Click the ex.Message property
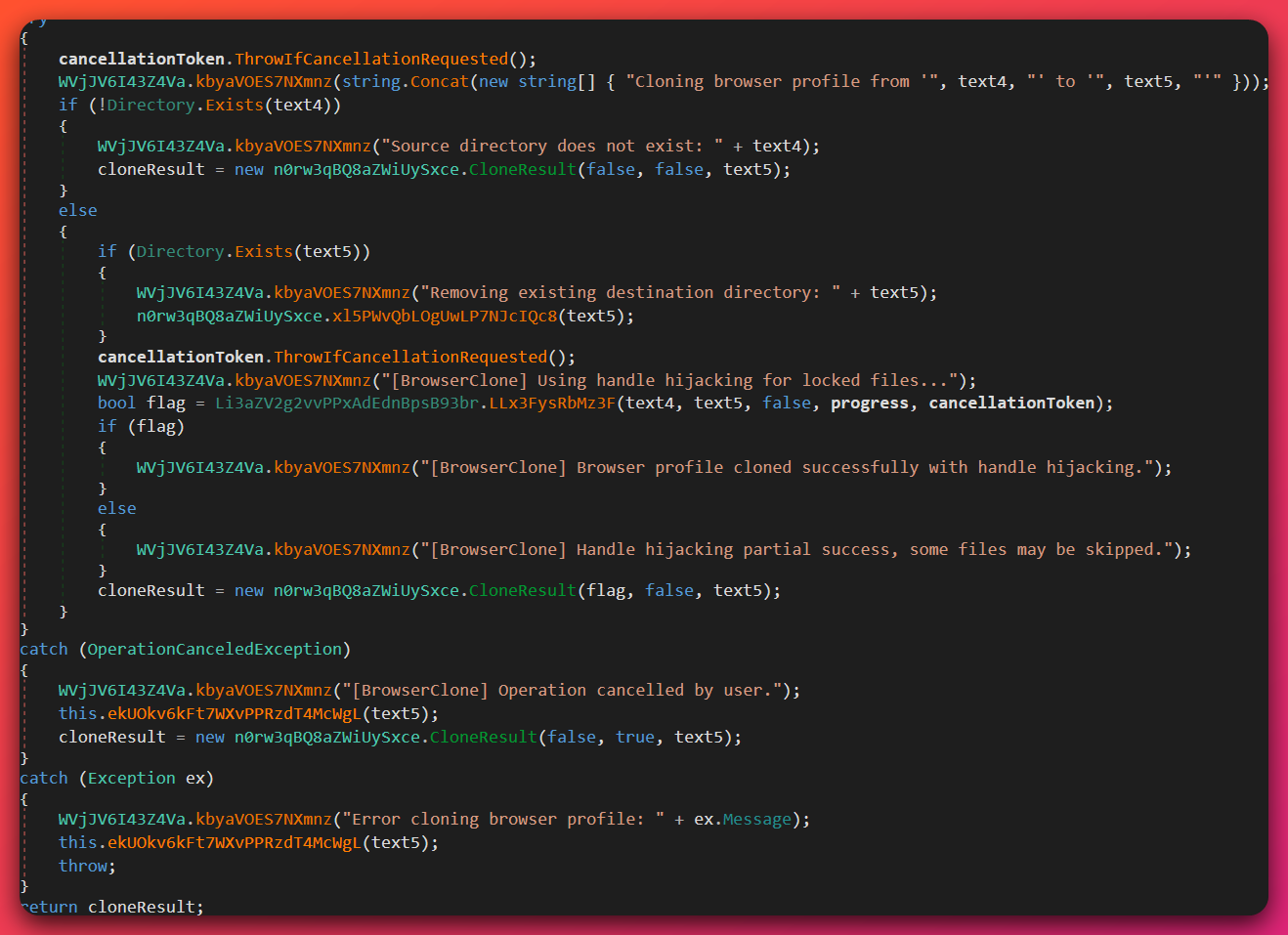 pos(743,820)
